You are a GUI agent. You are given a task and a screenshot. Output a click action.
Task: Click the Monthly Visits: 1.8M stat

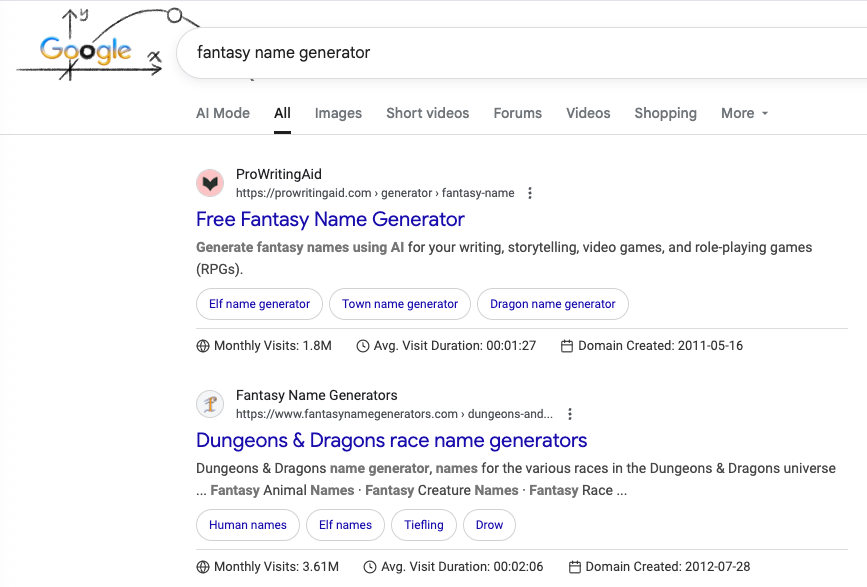[x=264, y=346]
